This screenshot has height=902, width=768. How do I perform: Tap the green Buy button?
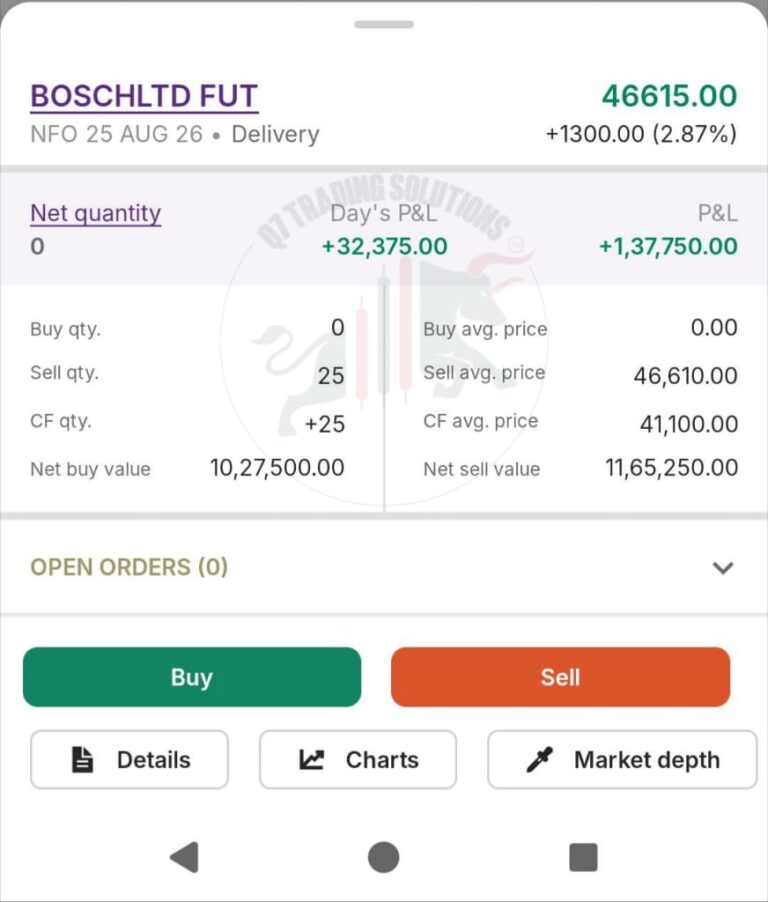[x=192, y=677]
